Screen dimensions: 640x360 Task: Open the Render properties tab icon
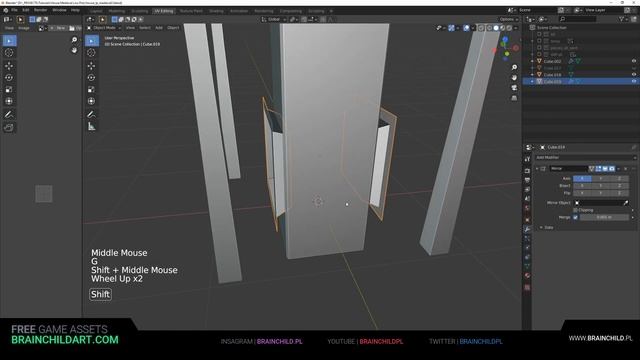pyautogui.click(x=527, y=171)
